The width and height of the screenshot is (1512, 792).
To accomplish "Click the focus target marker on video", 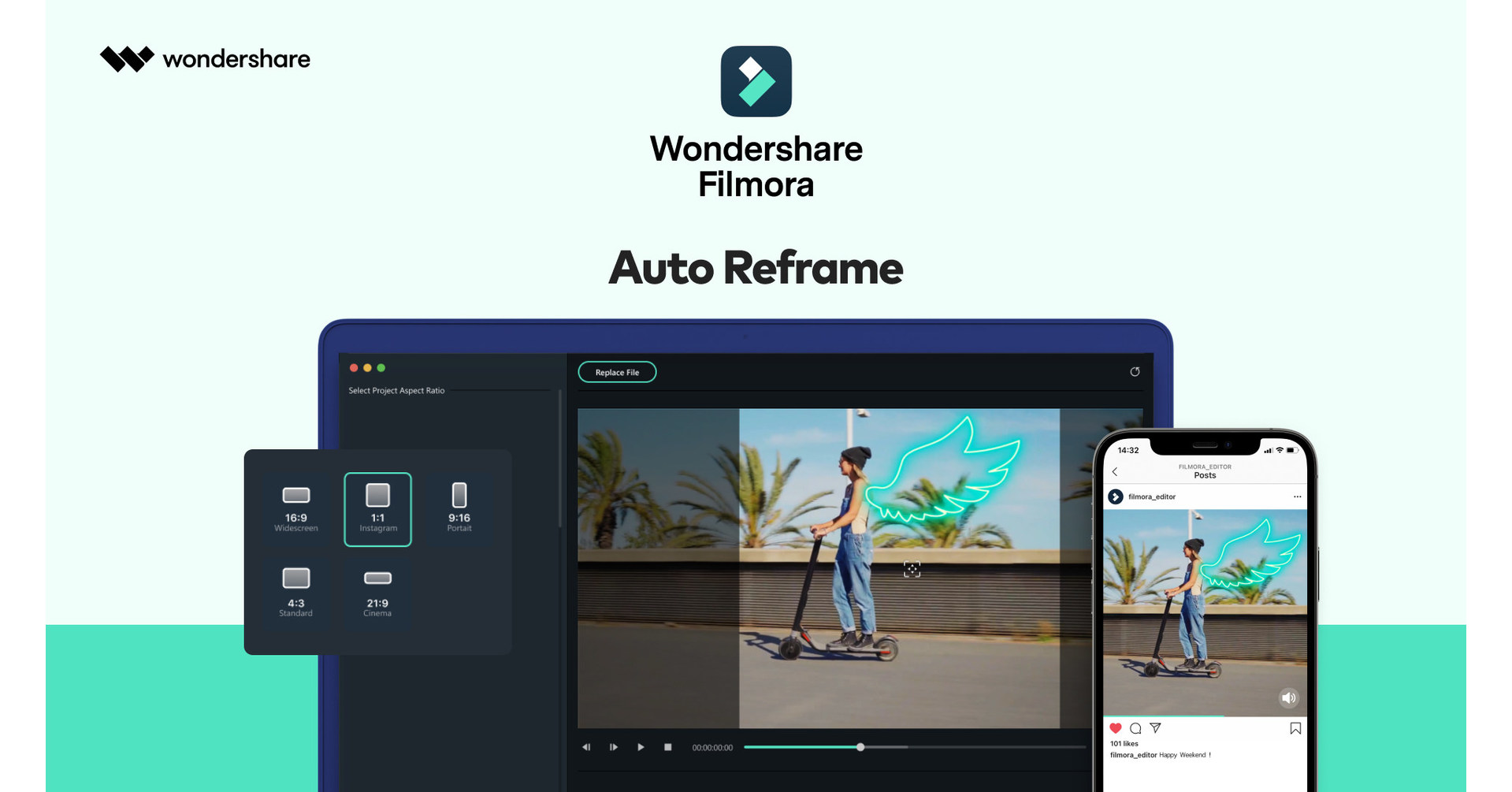I will [912, 569].
